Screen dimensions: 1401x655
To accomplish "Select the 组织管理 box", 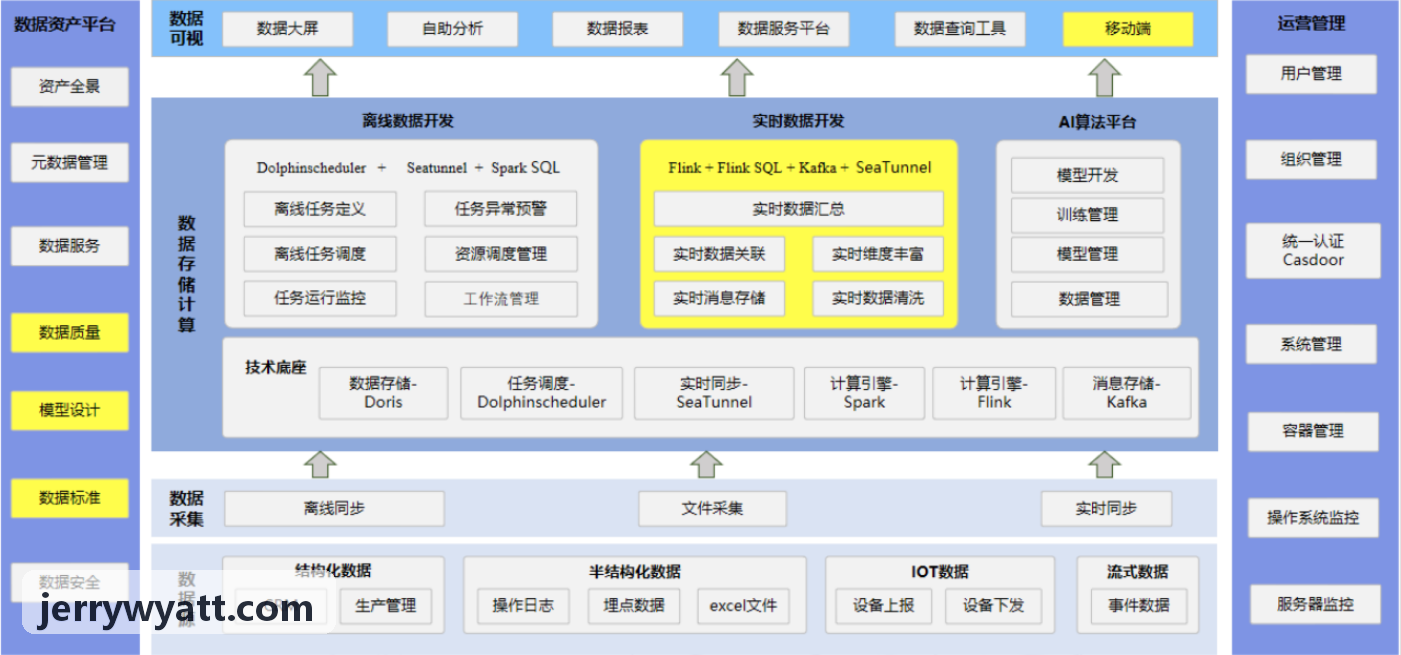I will click(1311, 159).
